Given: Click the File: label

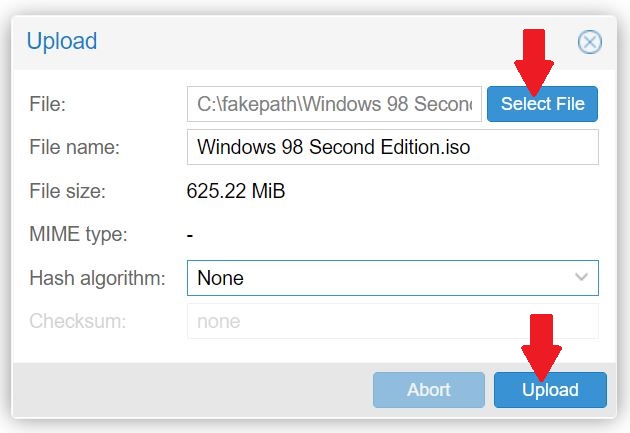Looking at the screenshot, I should coord(47,104).
